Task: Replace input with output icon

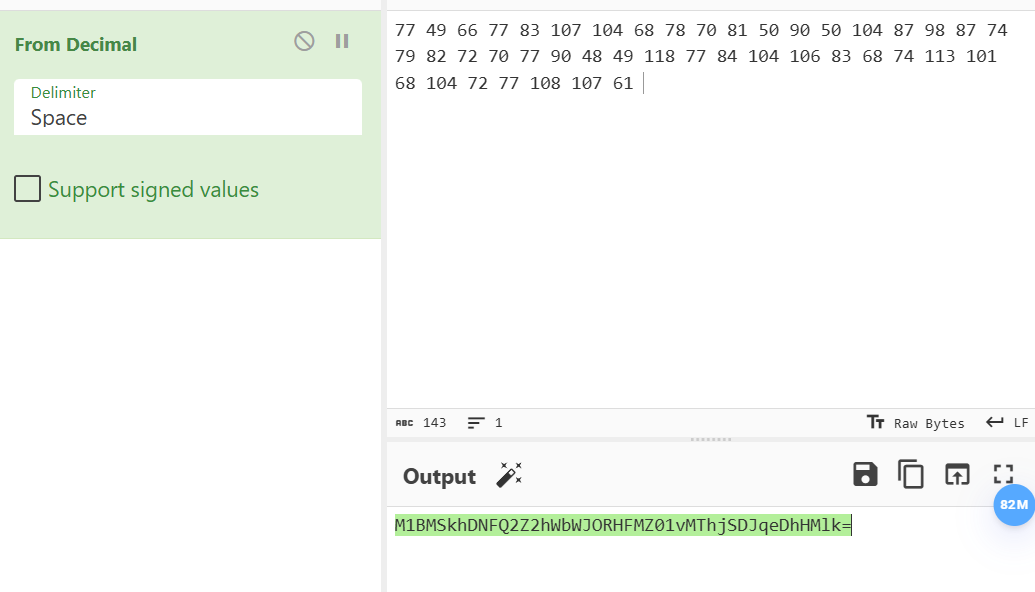Action: pos(957,475)
